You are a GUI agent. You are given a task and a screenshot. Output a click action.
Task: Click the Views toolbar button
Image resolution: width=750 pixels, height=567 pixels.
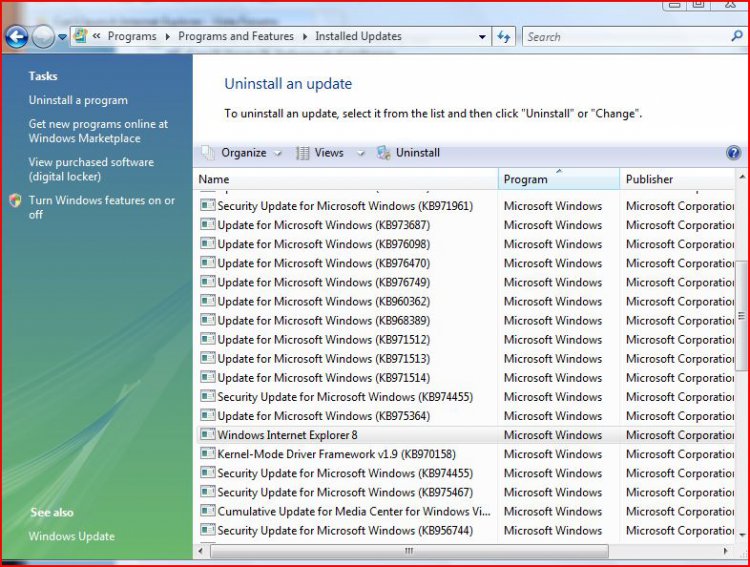click(320, 153)
